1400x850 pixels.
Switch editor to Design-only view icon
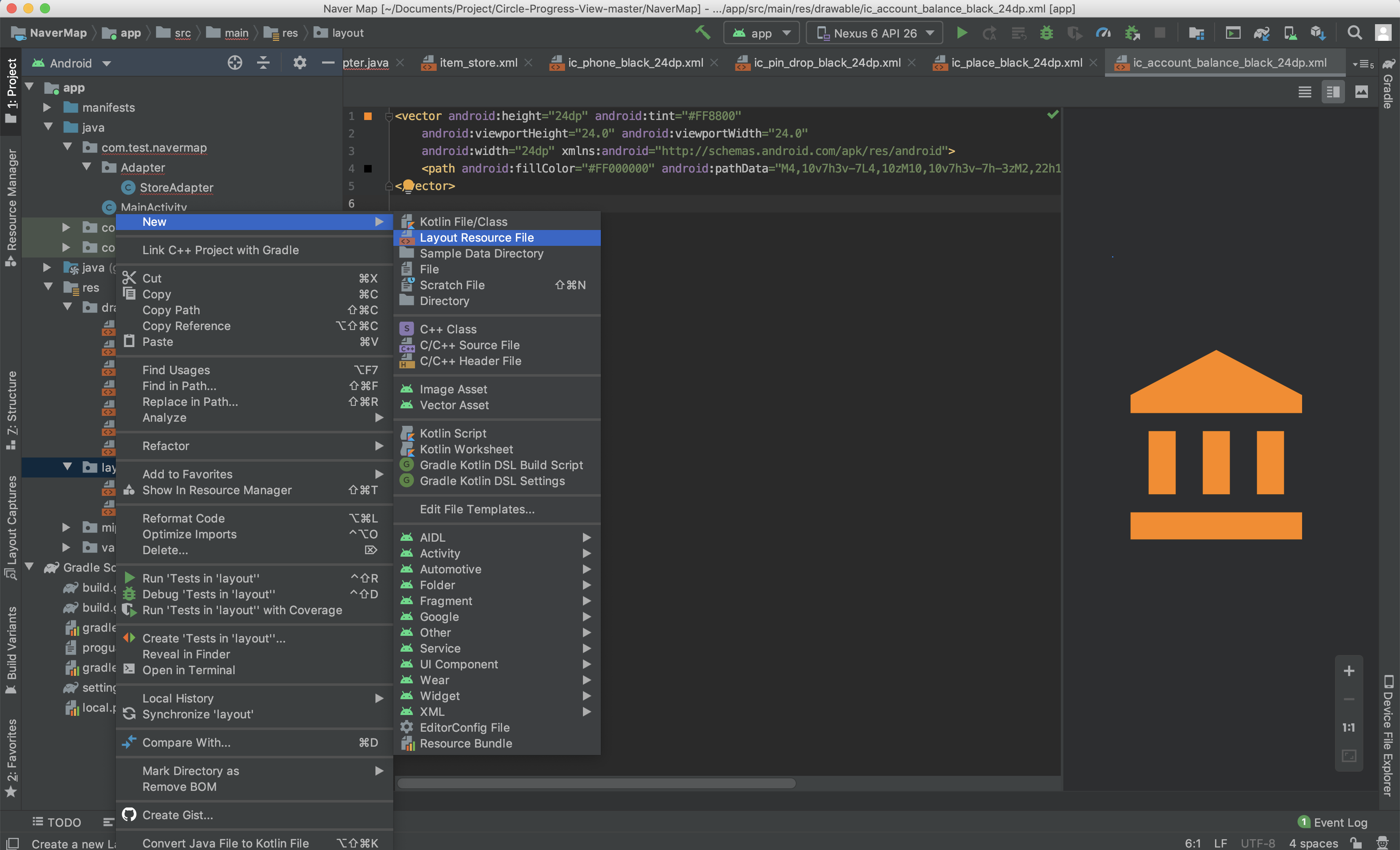point(1361,92)
